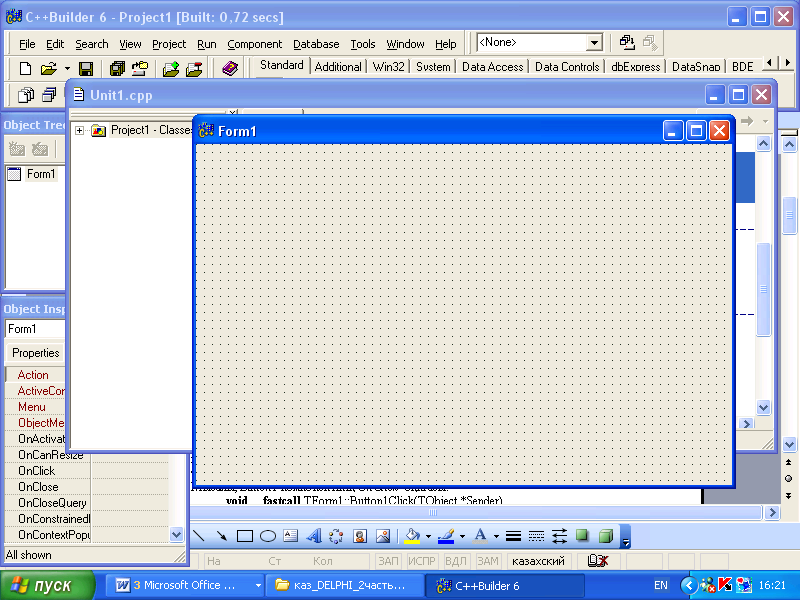The image size is (800, 600).
Task: Select Form1 in Object TreeView
Action: (x=41, y=174)
